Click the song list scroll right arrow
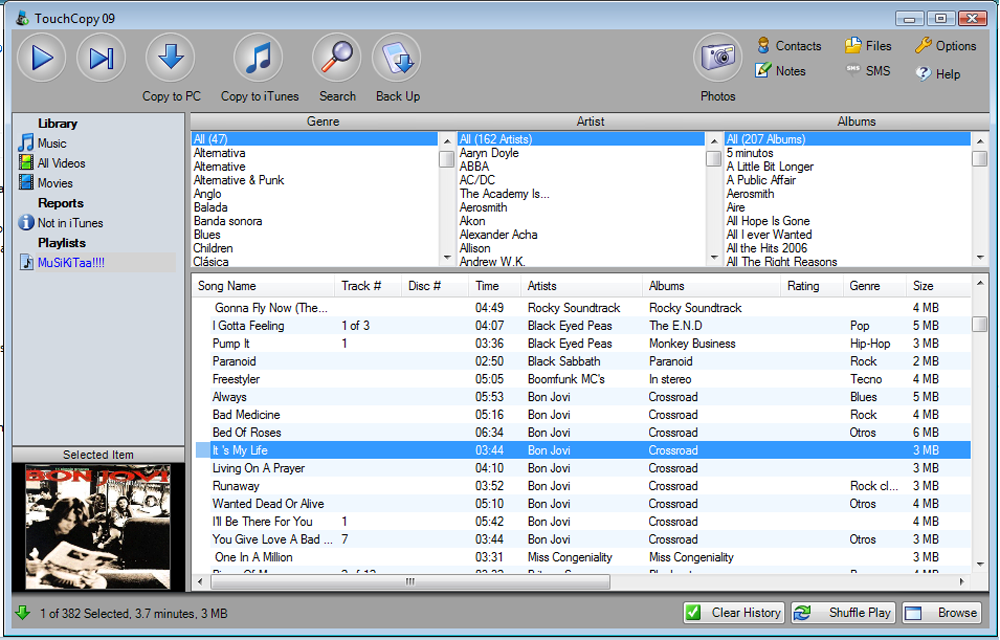This screenshot has height=640, width=1000. 962,581
